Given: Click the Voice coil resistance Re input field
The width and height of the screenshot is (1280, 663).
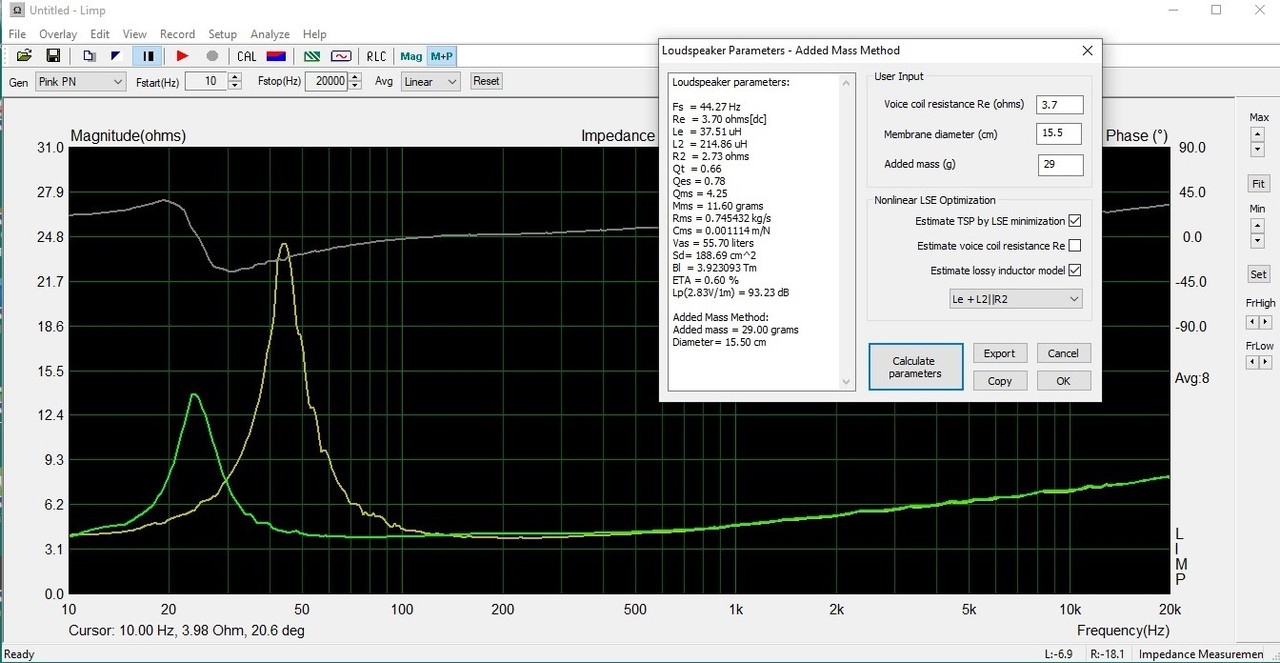Looking at the screenshot, I should coord(1060,104).
